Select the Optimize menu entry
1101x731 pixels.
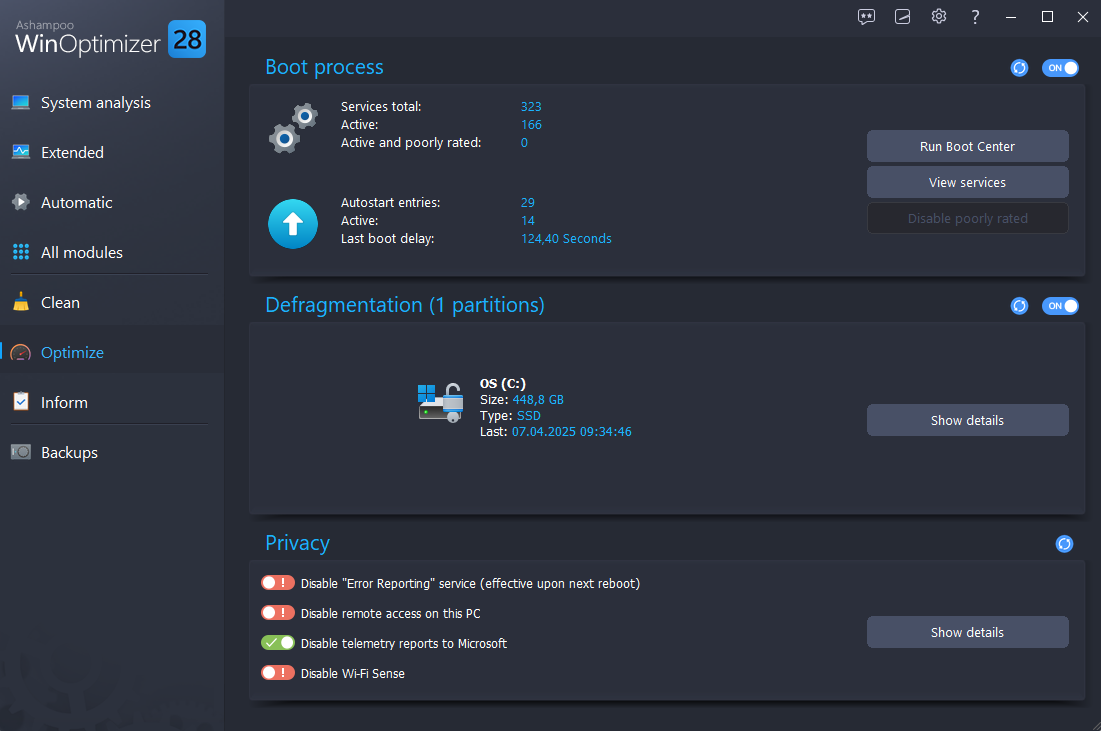(71, 352)
